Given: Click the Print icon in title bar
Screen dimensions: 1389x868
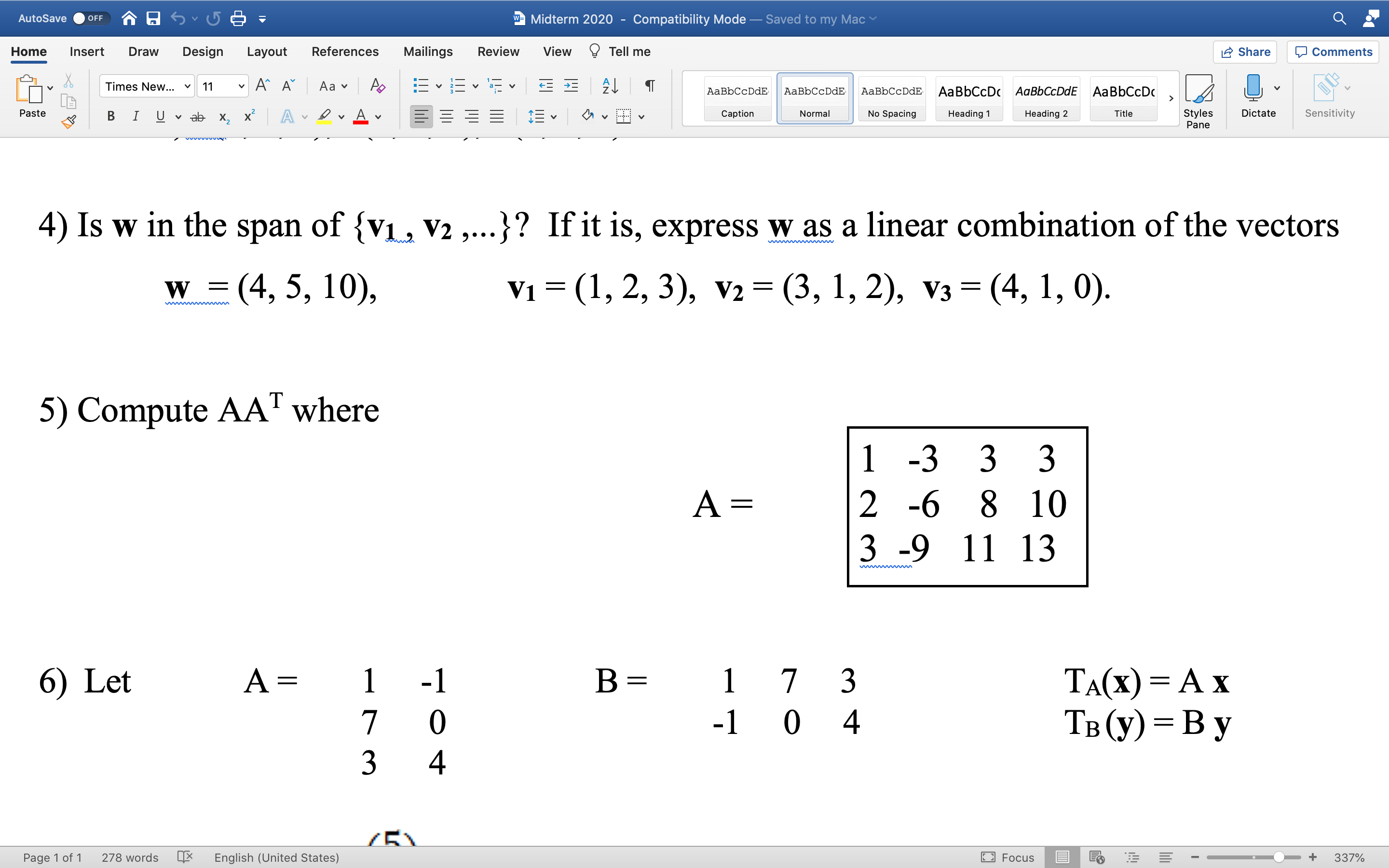Looking at the screenshot, I should [x=238, y=19].
